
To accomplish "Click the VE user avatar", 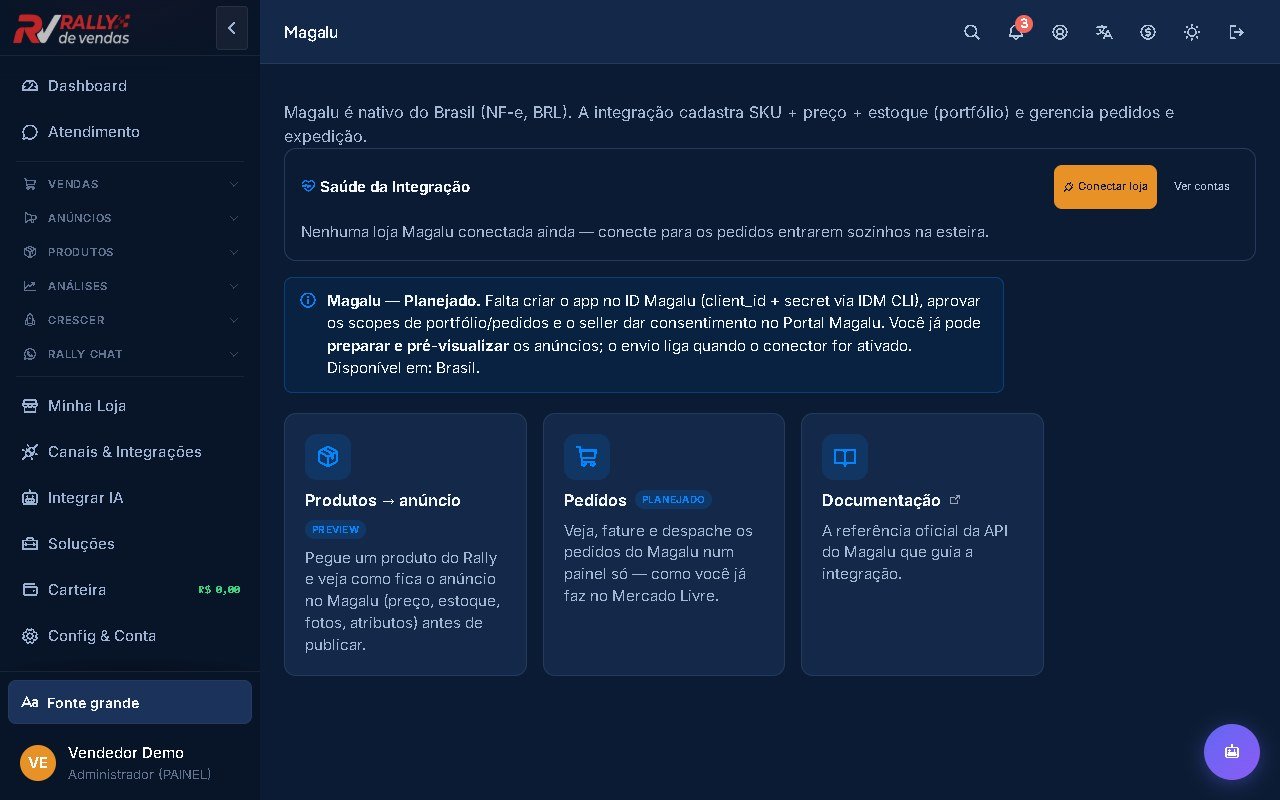I will (x=38, y=763).
